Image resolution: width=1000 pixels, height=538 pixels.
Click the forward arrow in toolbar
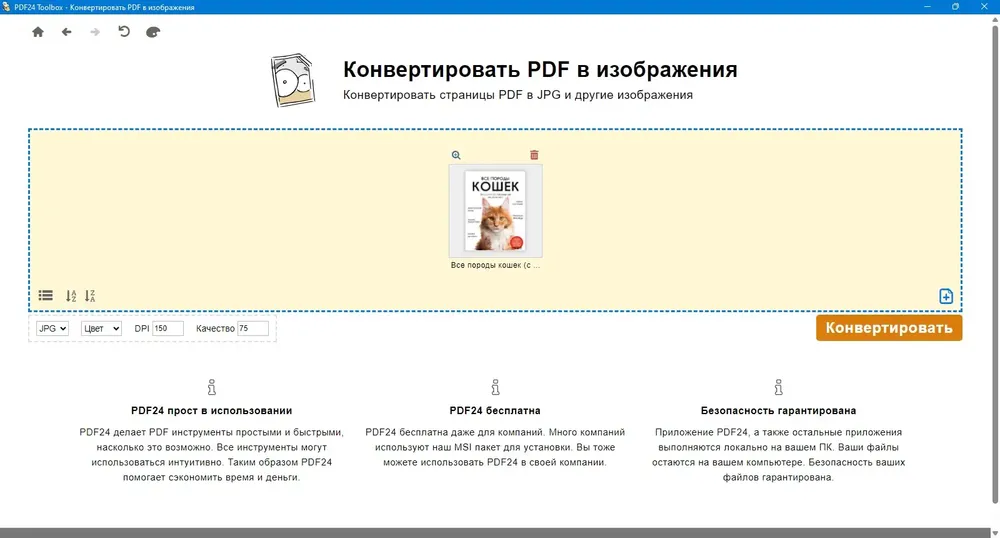point(95,32)
